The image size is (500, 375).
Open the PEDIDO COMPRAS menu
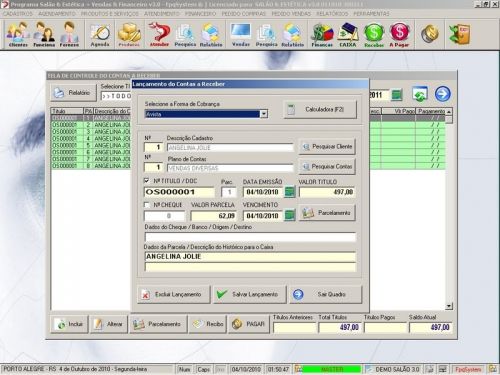tap(244, 14)
